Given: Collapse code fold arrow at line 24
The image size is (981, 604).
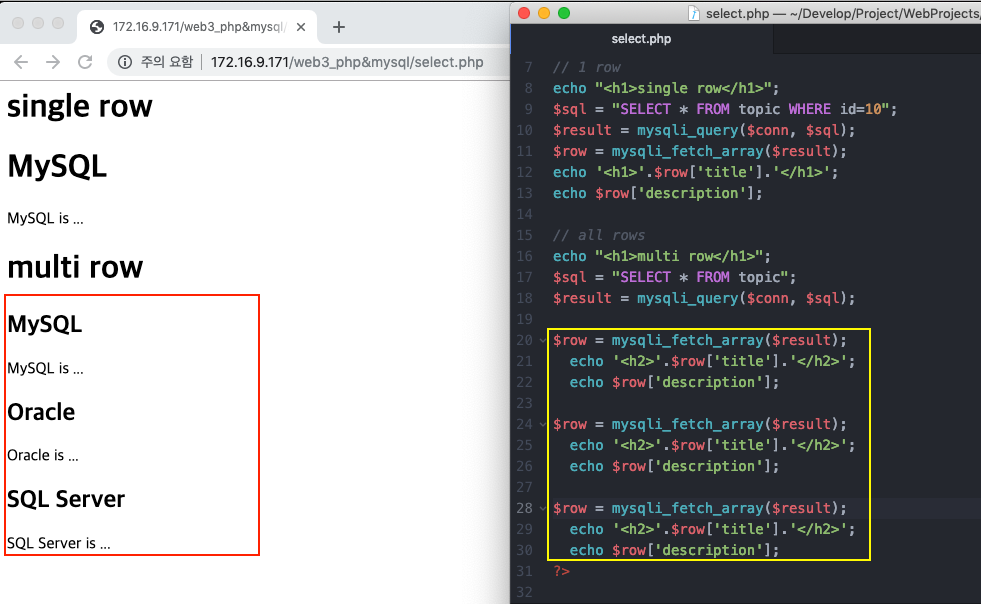Looking at the screenshot, I should (542, 424).
